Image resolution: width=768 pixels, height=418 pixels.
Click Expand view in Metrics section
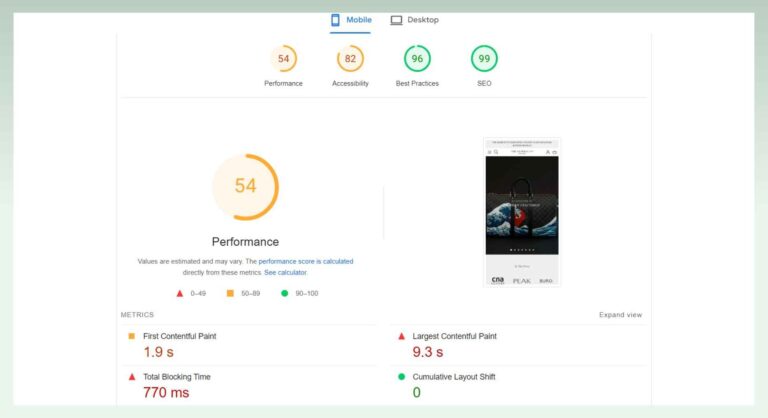(620, 314)
